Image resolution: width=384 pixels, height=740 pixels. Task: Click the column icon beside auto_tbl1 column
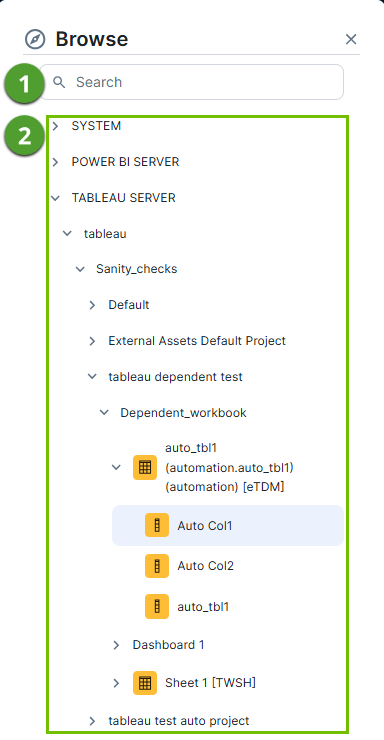pyautogui.click(x=157, y=606)
